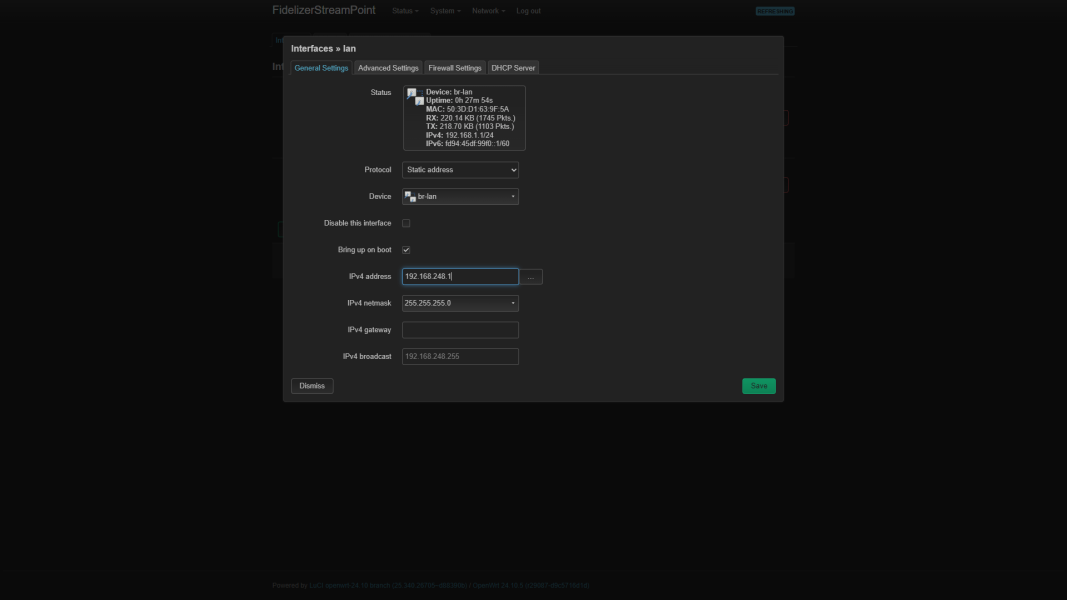
Task: Click the Log out link
Action: coord(528,11)
